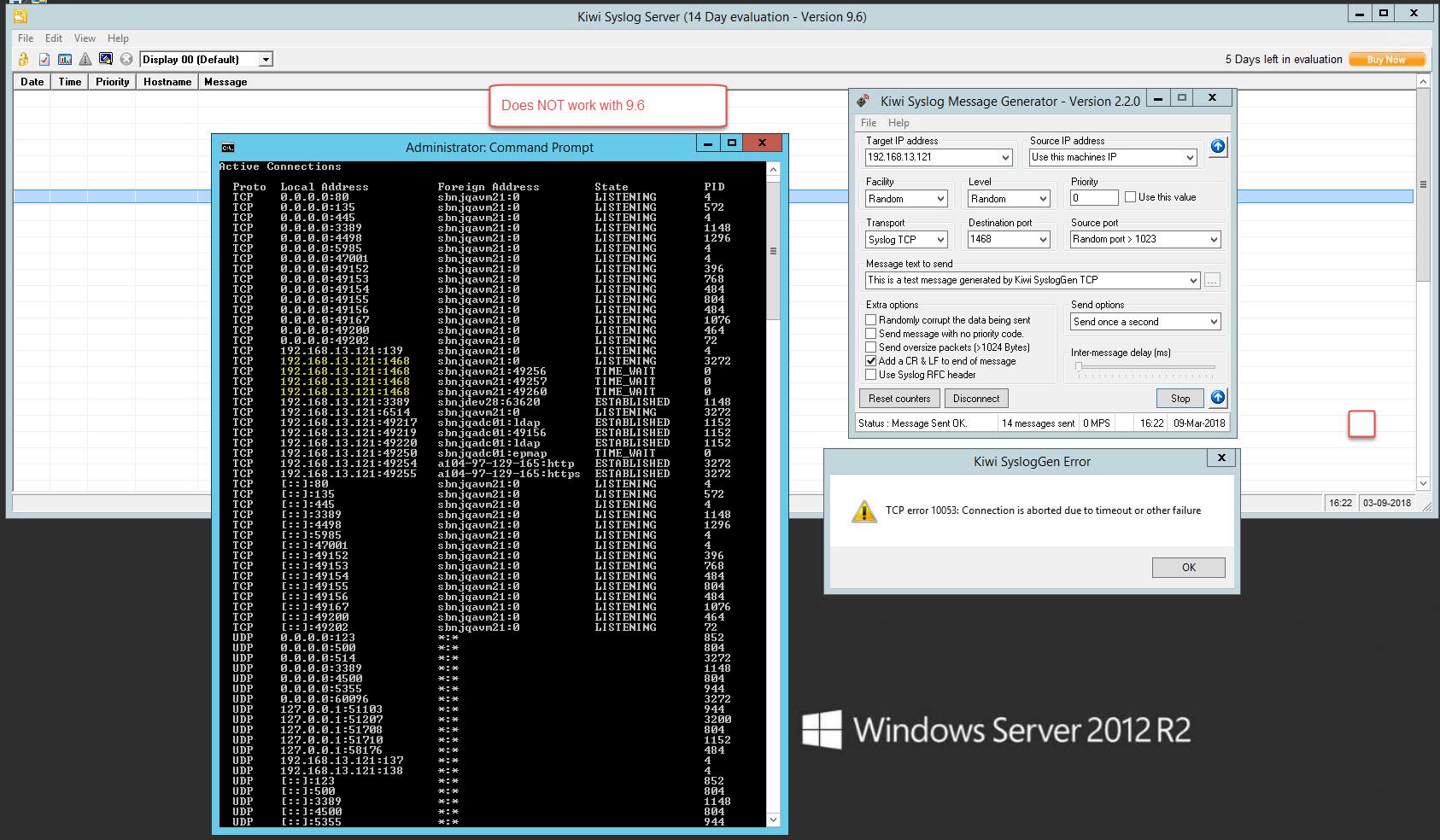Click the Kiwi Syslog Server scrollbar down arrow
1440x840 pixels.
(1423, 483)
